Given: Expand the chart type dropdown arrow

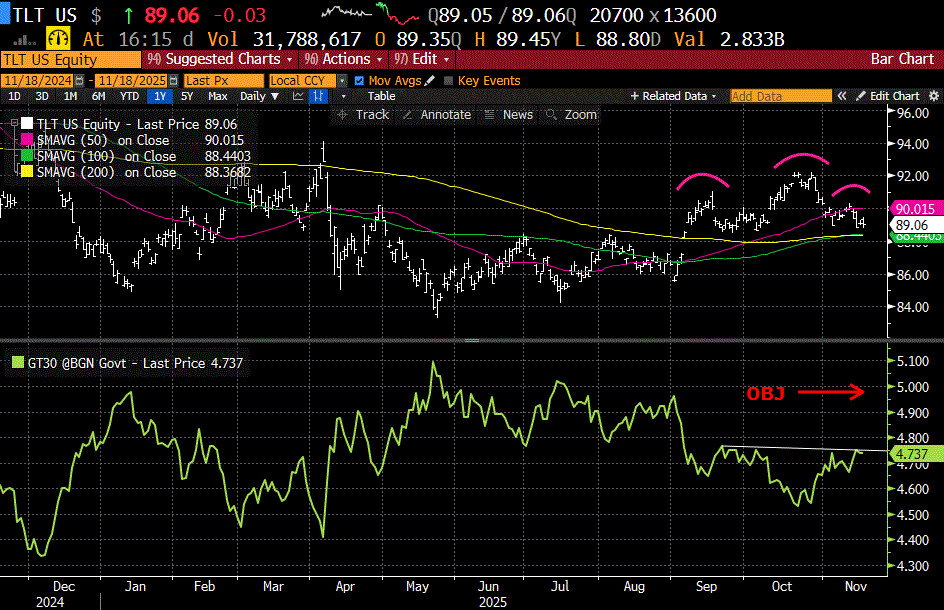Looking at the screenshot, I should click(344, 96).
